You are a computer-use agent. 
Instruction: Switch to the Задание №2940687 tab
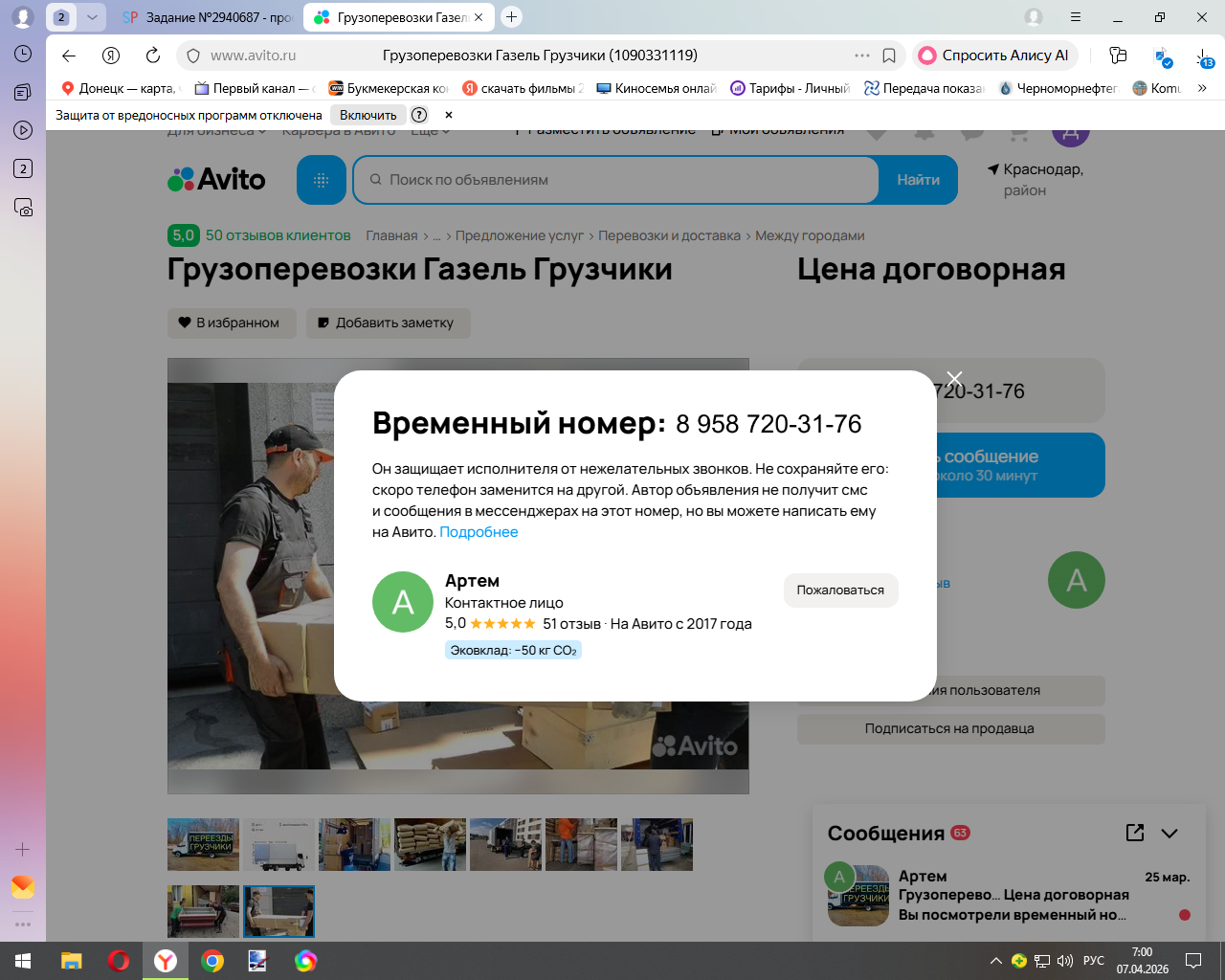[206, 17]
